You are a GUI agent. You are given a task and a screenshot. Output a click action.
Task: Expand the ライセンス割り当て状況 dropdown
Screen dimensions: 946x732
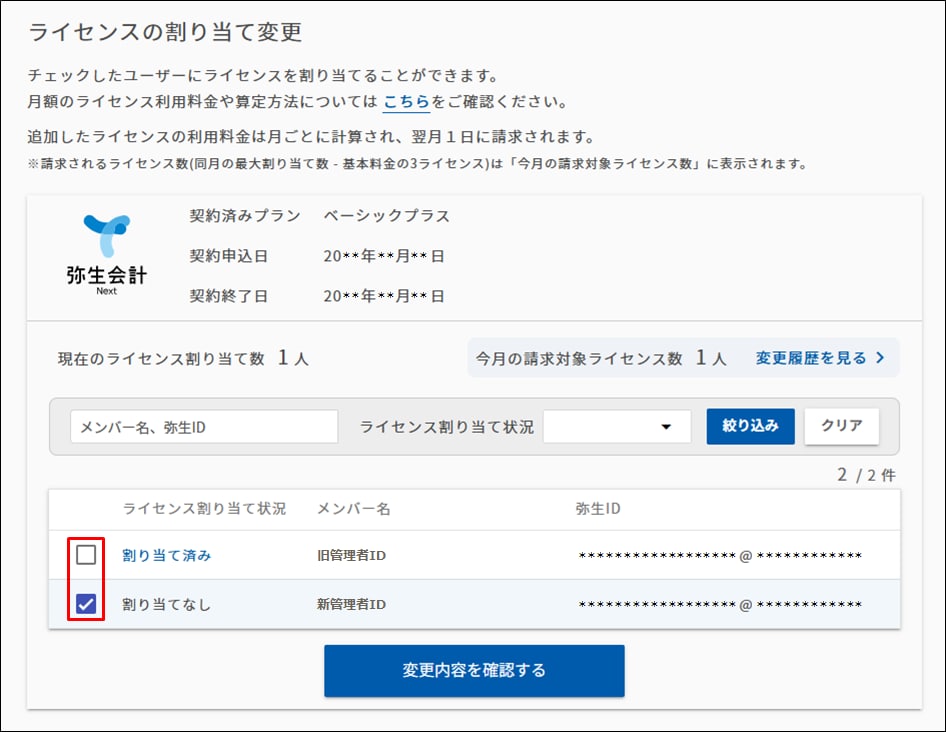616,427
